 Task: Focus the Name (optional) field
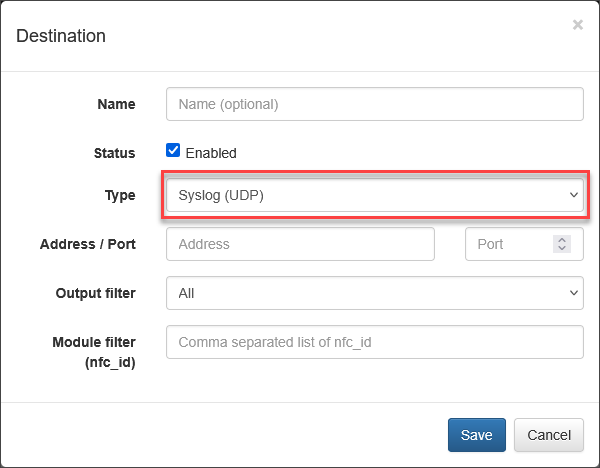coord(375,104)
